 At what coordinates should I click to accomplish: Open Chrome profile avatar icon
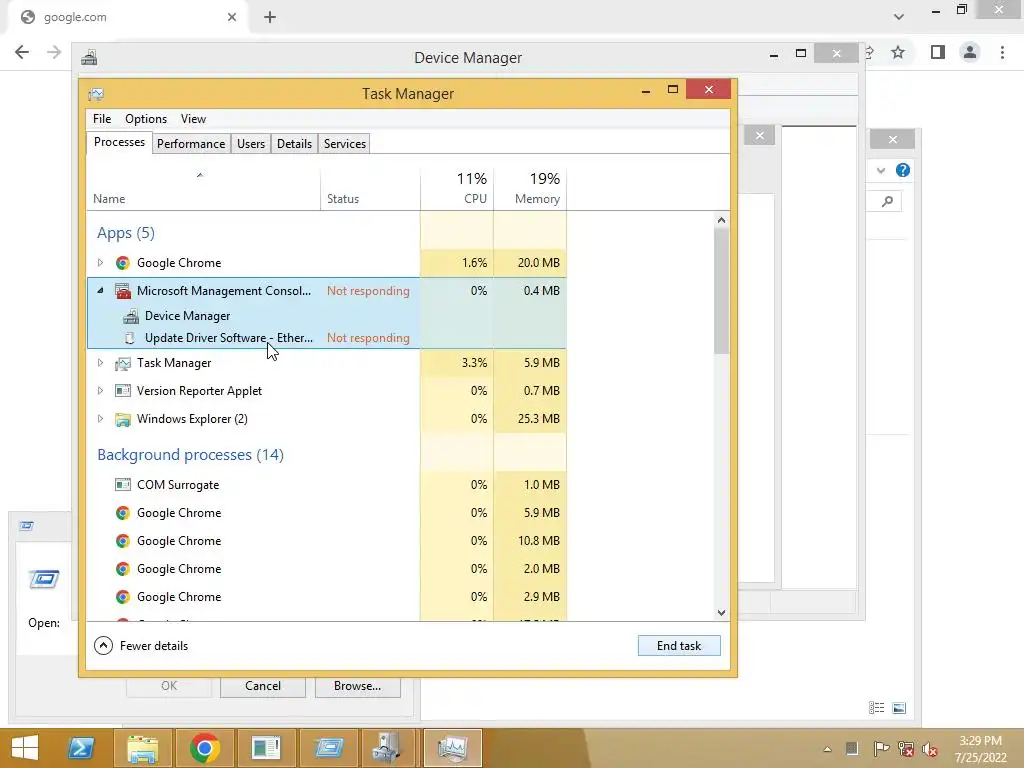coord(970,52)
